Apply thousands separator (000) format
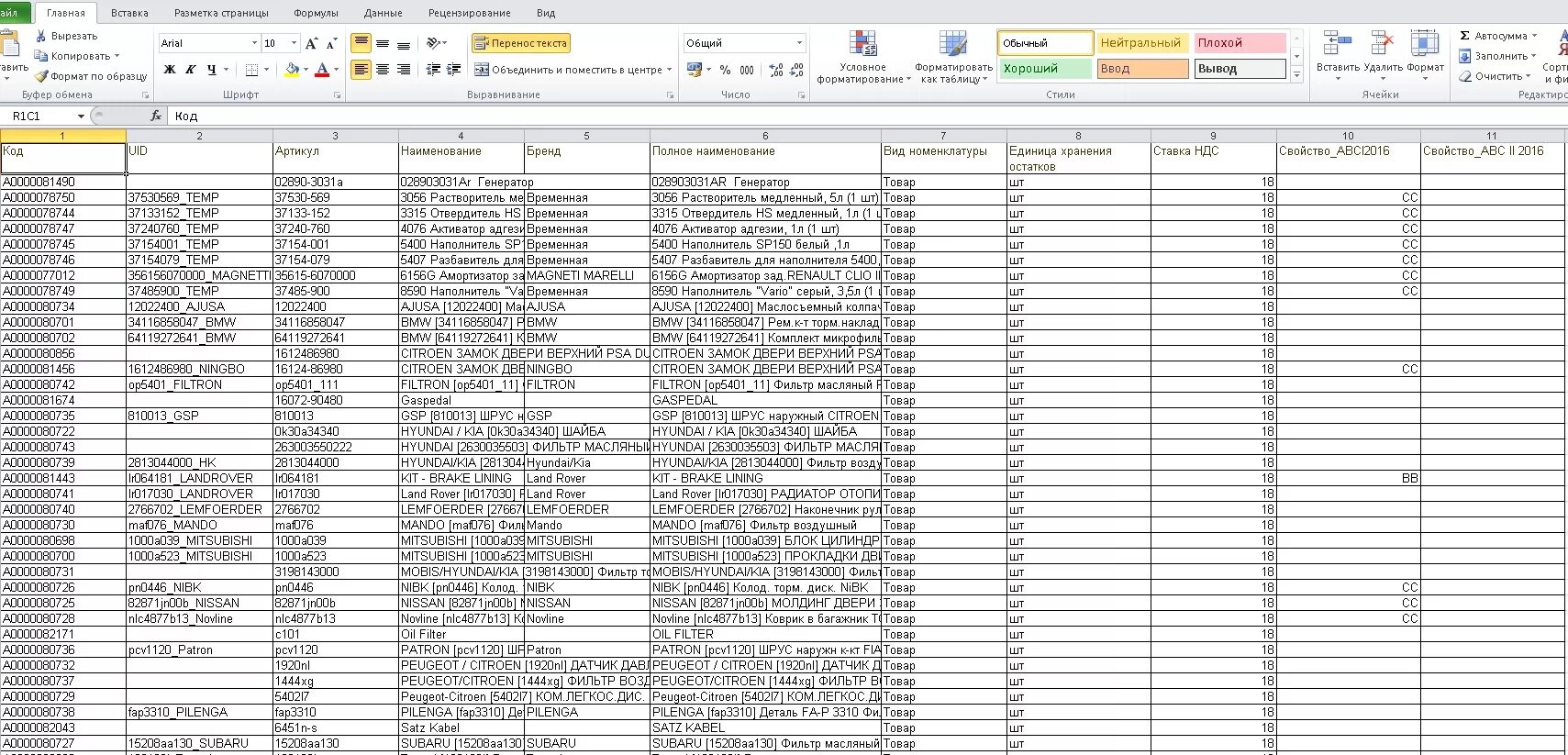Image resolution: width=1568 pixels, height=755 pixels. coord(747,70)
